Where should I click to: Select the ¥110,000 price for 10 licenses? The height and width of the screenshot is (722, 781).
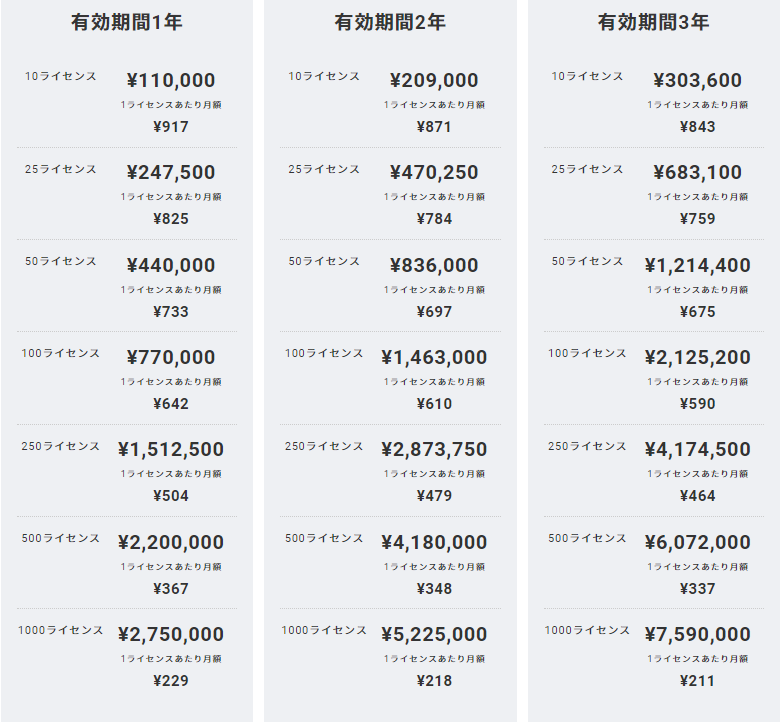(x=171, y=80)
